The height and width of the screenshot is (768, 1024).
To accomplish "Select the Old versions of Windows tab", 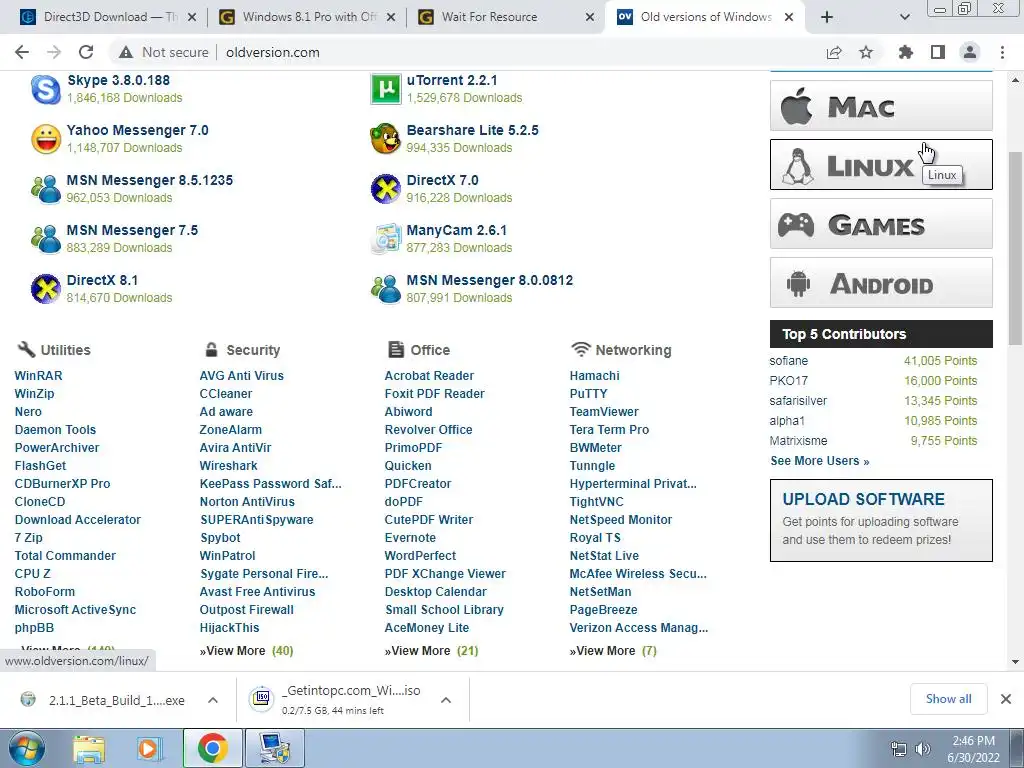I will [705, 17].
